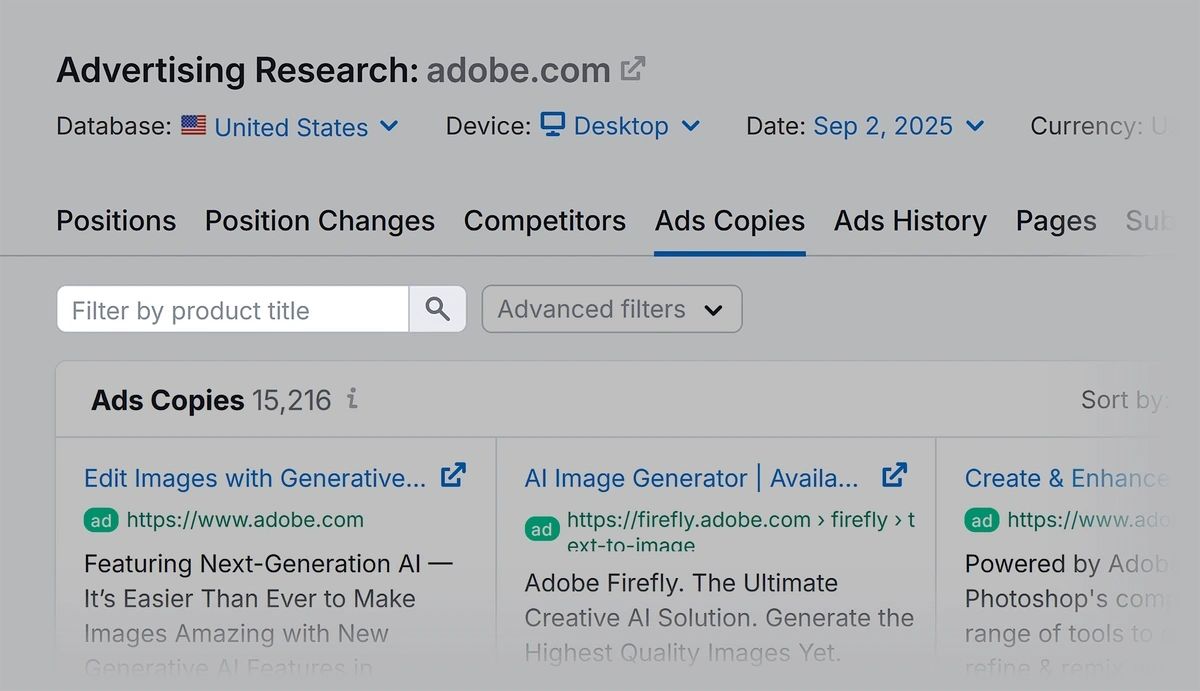The width and height of the screenshot is (1200, 691).
Task: Open adobe.com external link icon in title
Action: coord(633,69)
